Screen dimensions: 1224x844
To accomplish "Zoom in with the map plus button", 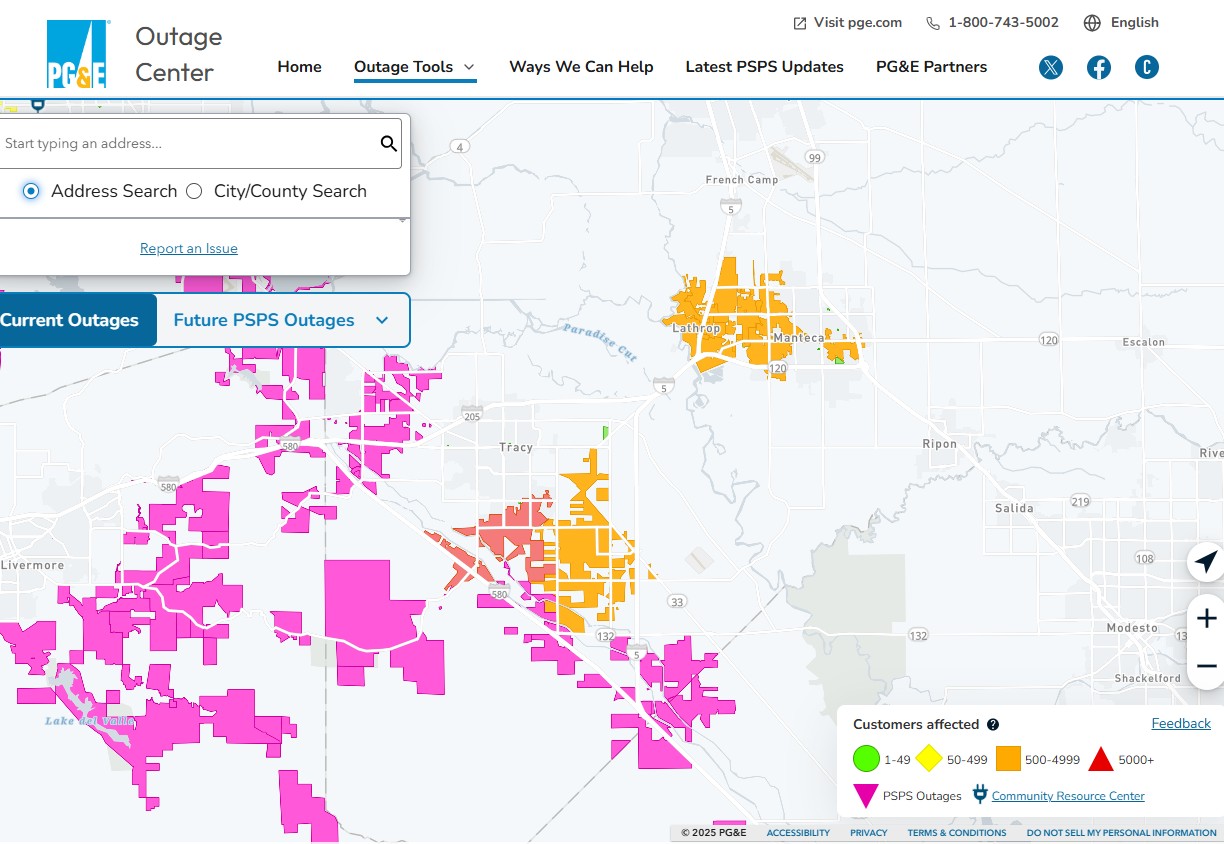I will point(1206,618).
